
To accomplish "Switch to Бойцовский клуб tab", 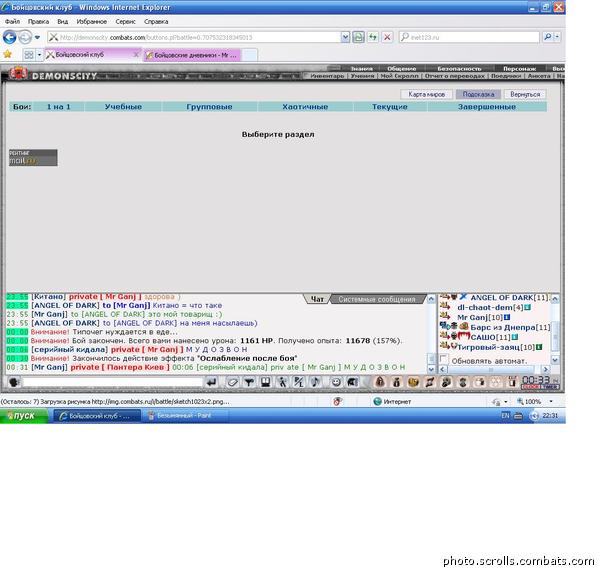I will pos(90,55).
